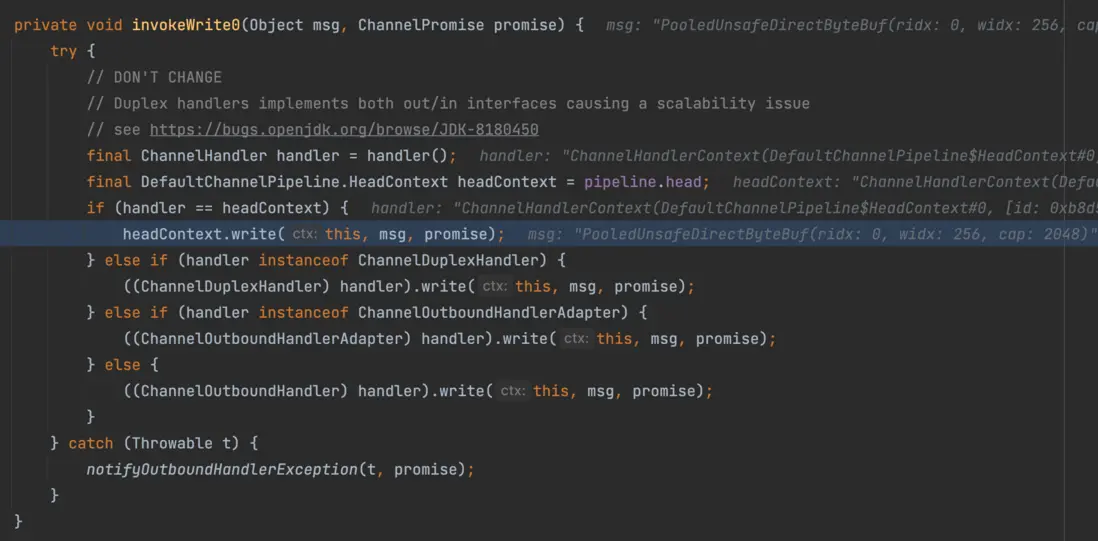Click the ChannelPromise type in the method signature
The width and height of the screenshot is (1098, 541).
[430, 24]
